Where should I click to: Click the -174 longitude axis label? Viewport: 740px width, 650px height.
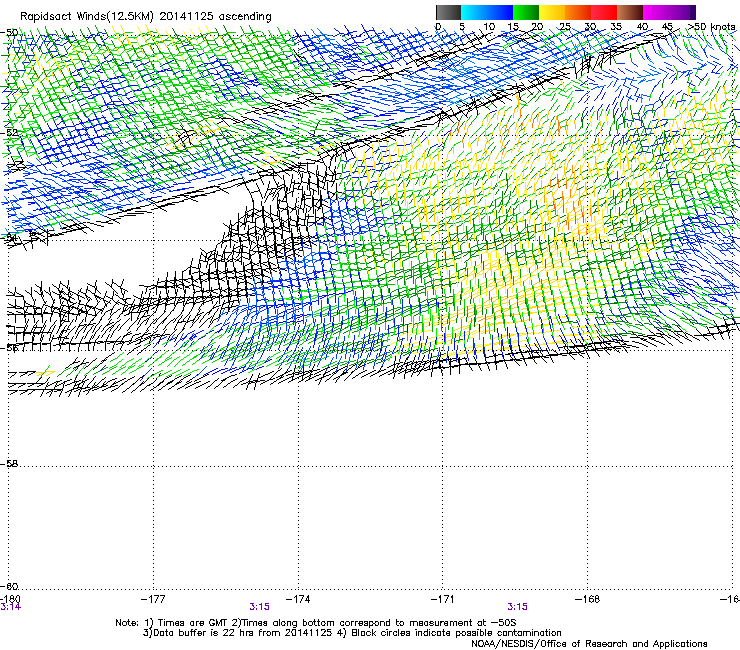(x=298, y=599)
